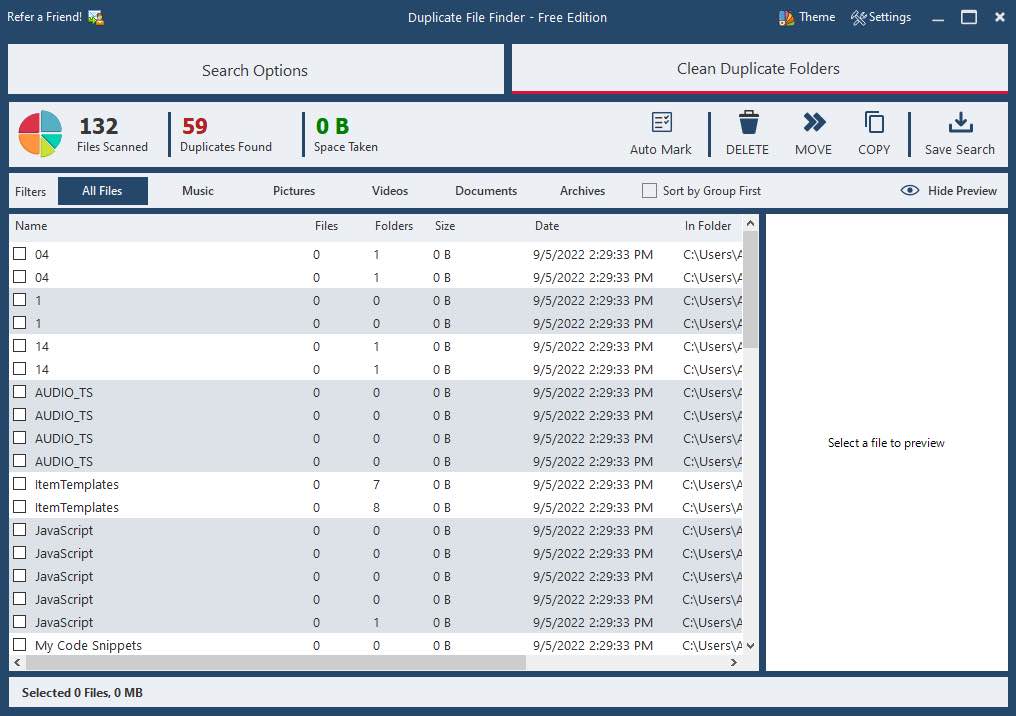Viewport: 1016px width, 716px height.
Task: Sort list by In Folder column header
Action: point(708,225)
